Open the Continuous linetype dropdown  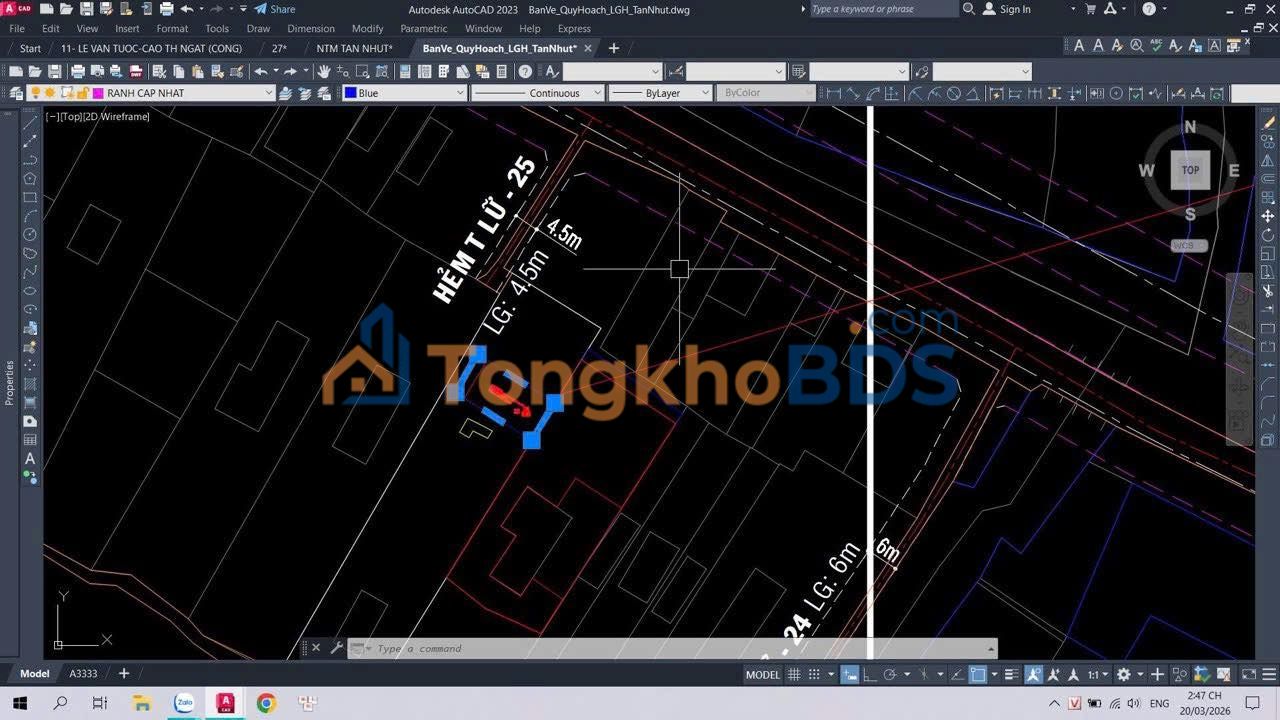point(598,92)
